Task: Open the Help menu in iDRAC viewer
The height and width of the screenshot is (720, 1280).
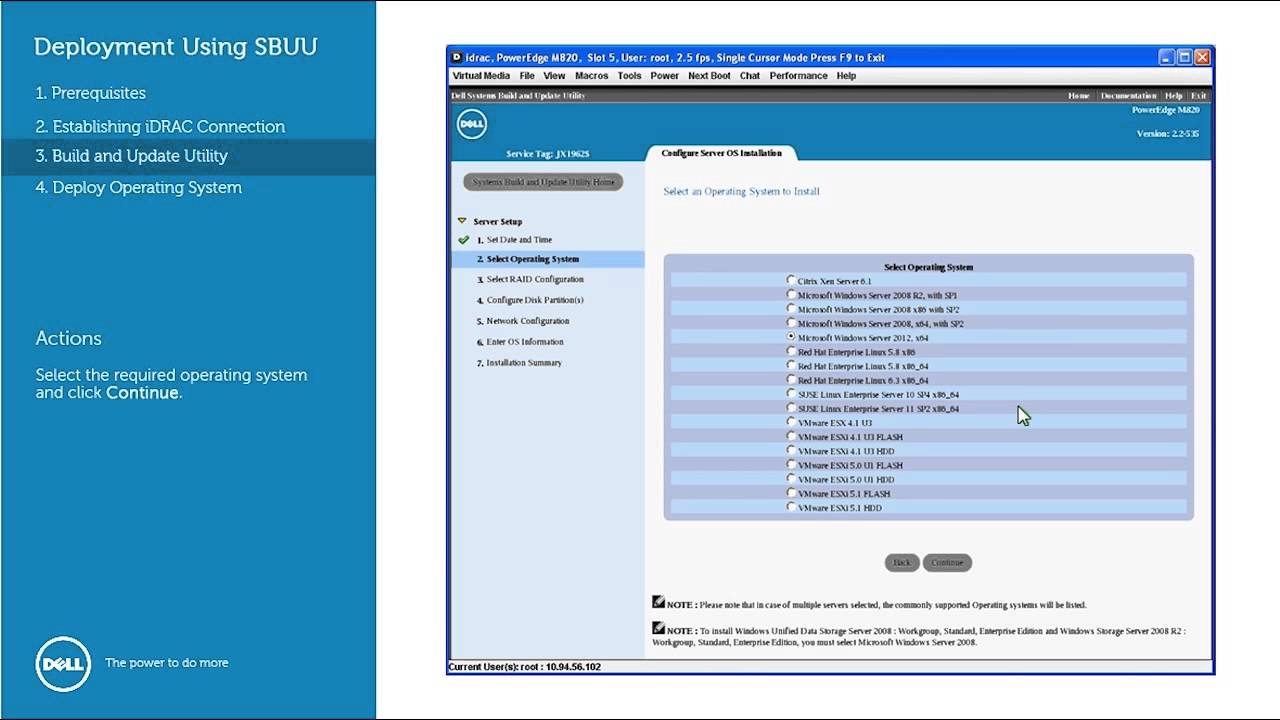Action: [x=846, y=76]
